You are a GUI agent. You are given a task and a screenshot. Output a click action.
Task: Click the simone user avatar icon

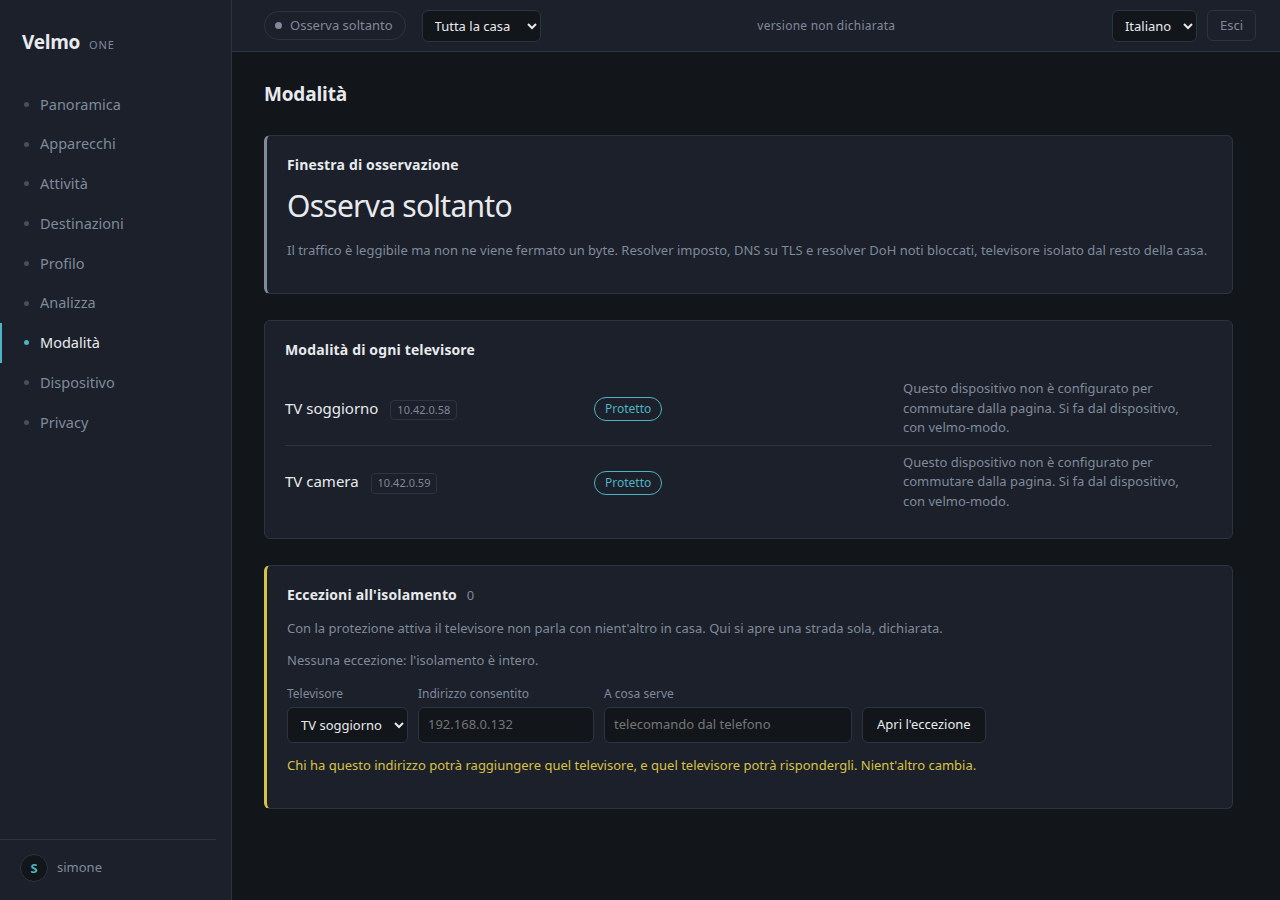coord(34,868)
